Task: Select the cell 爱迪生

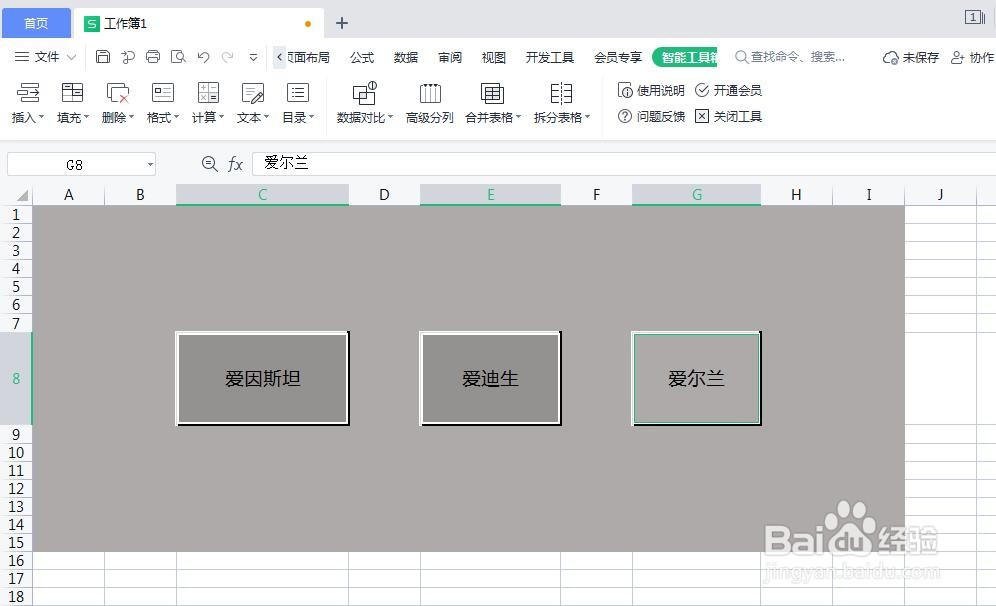Action: point(490,379)
